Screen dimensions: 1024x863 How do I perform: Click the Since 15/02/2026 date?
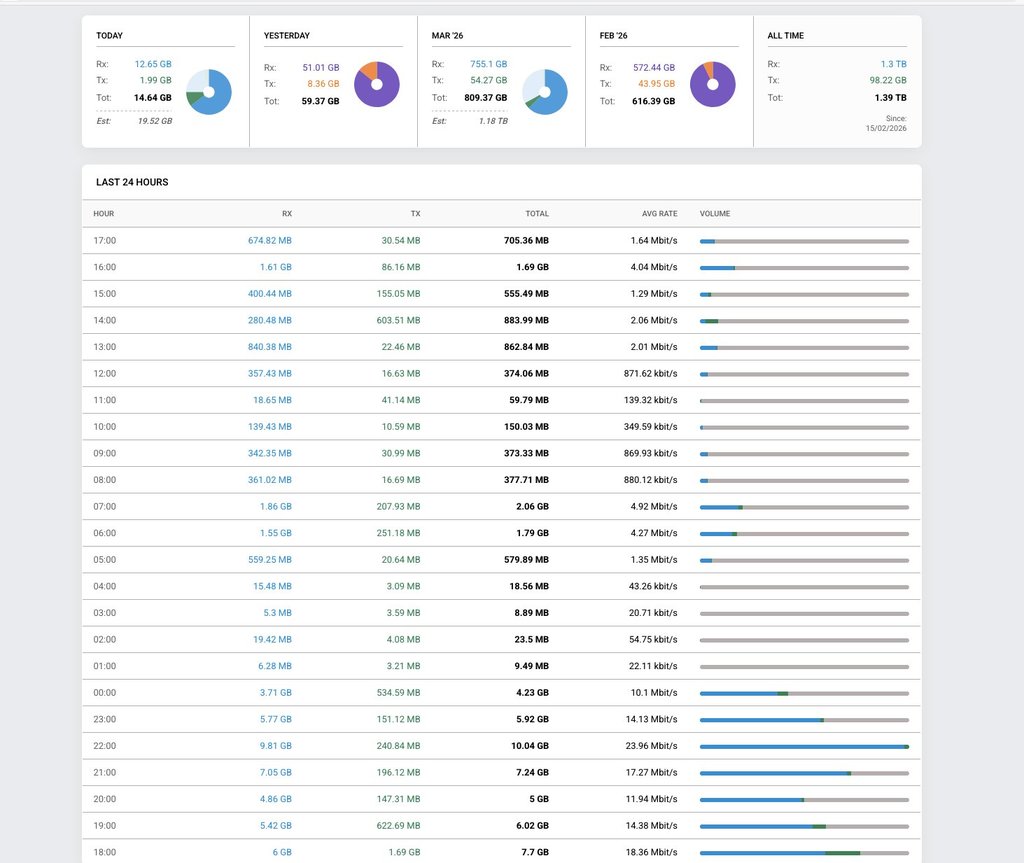[x=886, y=128]
